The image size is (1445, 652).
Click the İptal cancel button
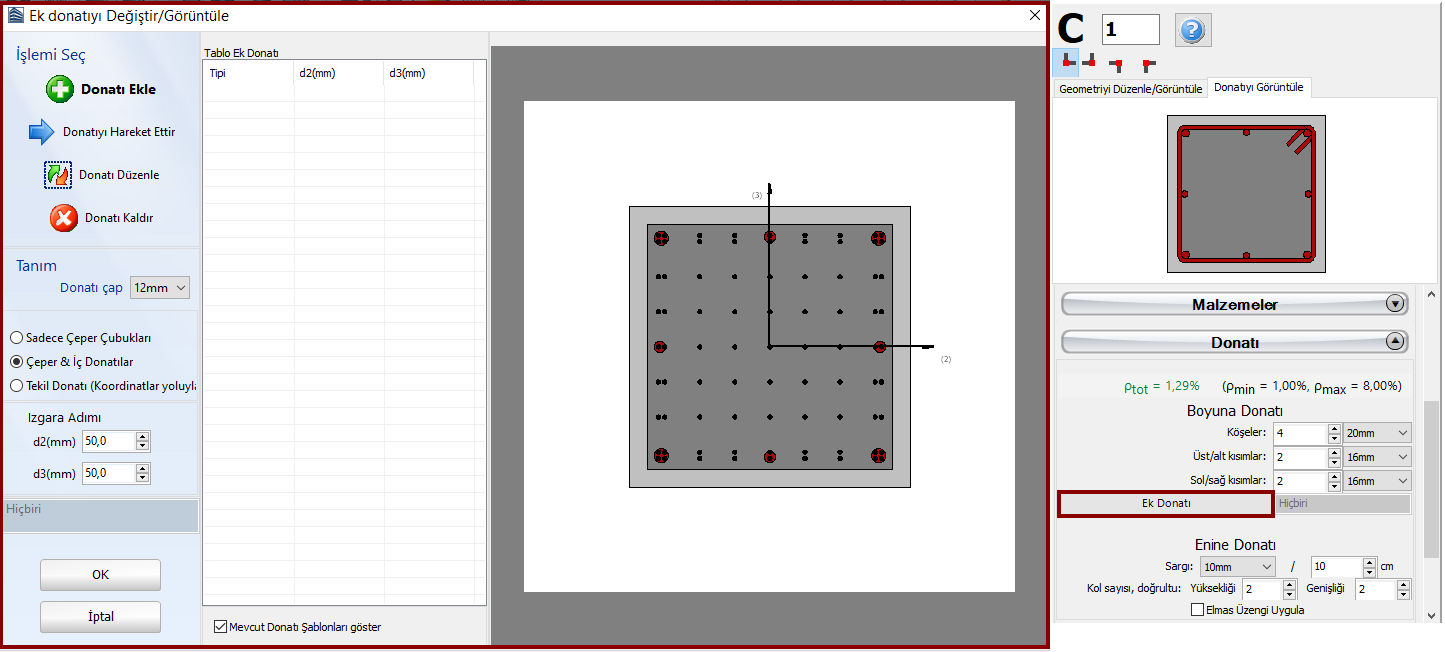tap(100, 617)
